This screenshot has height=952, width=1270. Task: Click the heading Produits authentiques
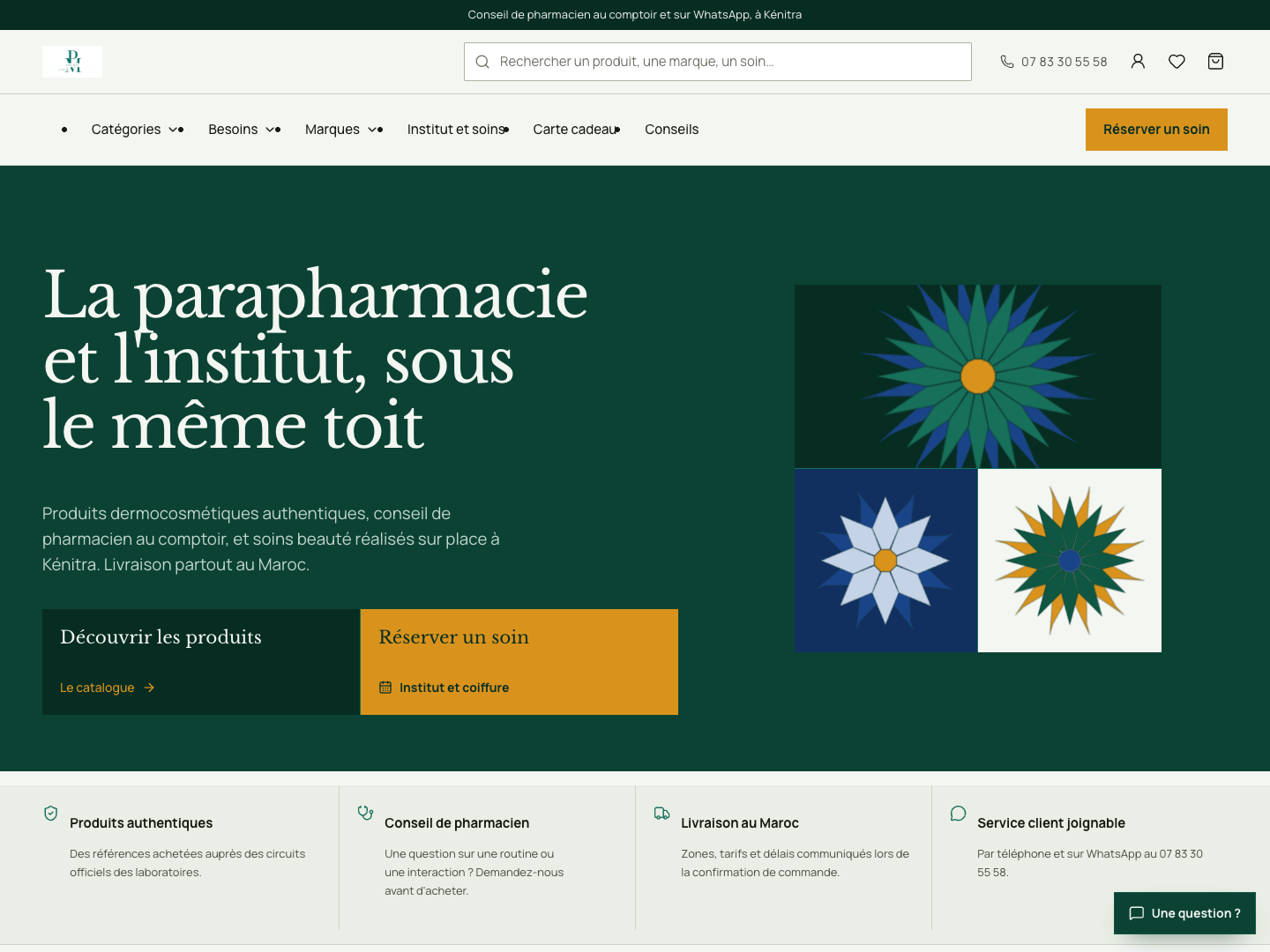[141, 823]
